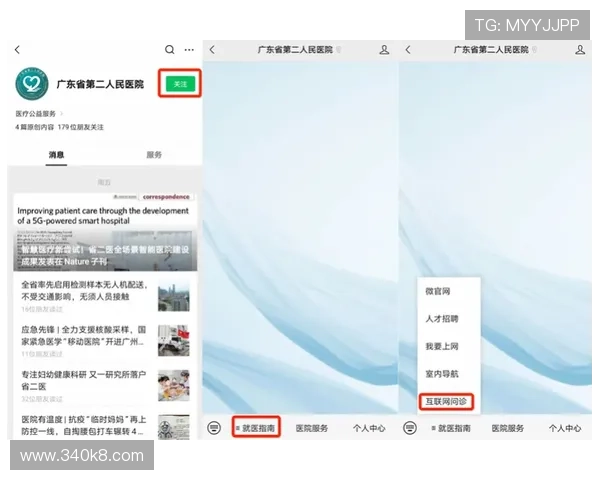Tap back arrow in right chat screen
The image size is (600, 480).
point(408,50)
